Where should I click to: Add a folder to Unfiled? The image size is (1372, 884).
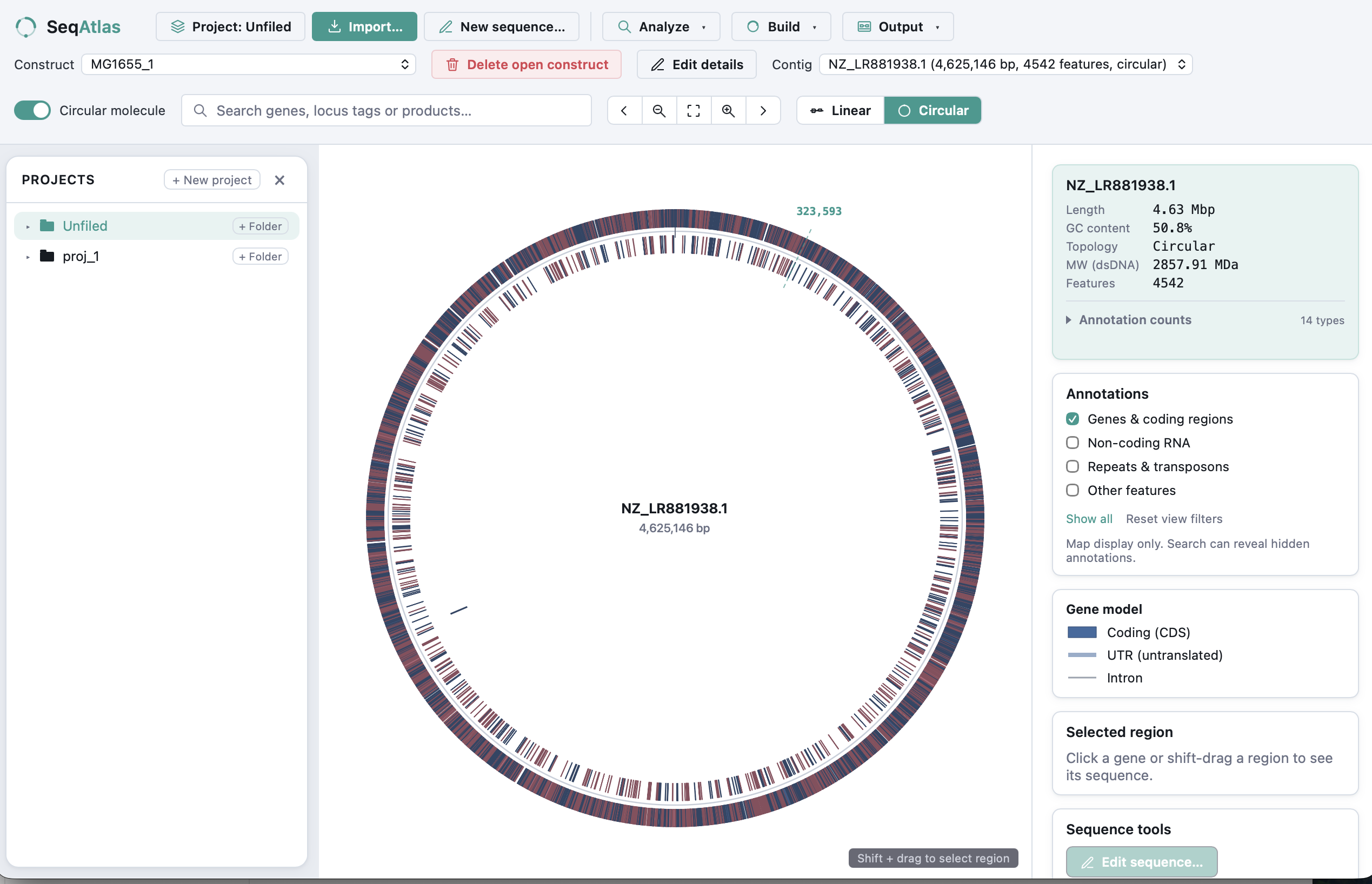point(260,226)
